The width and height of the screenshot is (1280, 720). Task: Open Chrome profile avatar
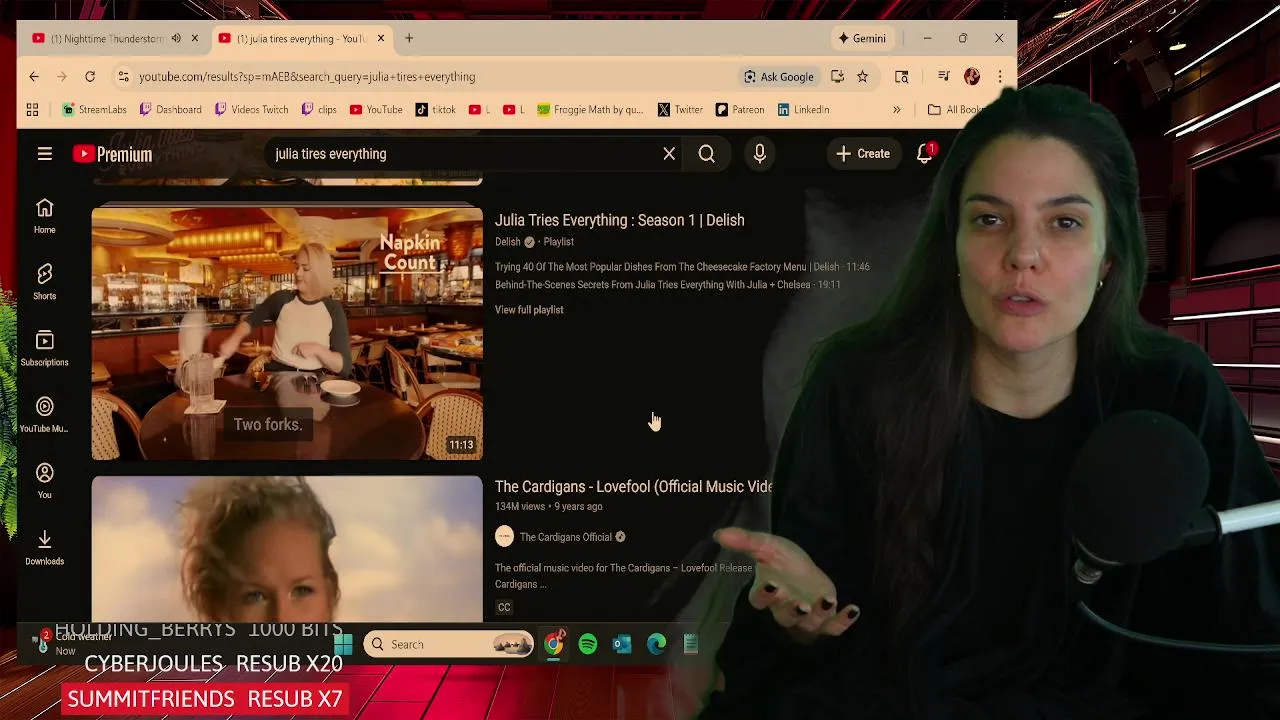(972, 77)
